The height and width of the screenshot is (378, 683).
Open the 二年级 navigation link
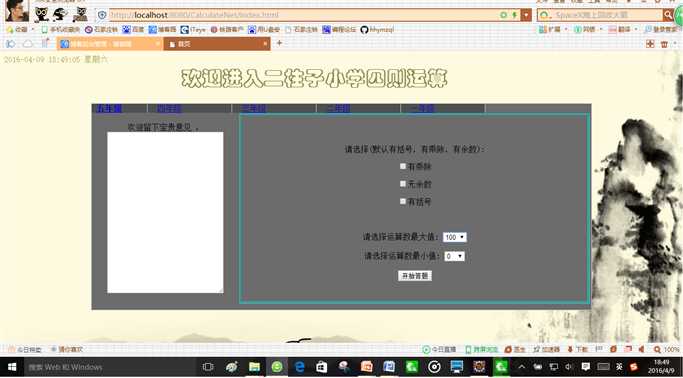coord(338,108)
